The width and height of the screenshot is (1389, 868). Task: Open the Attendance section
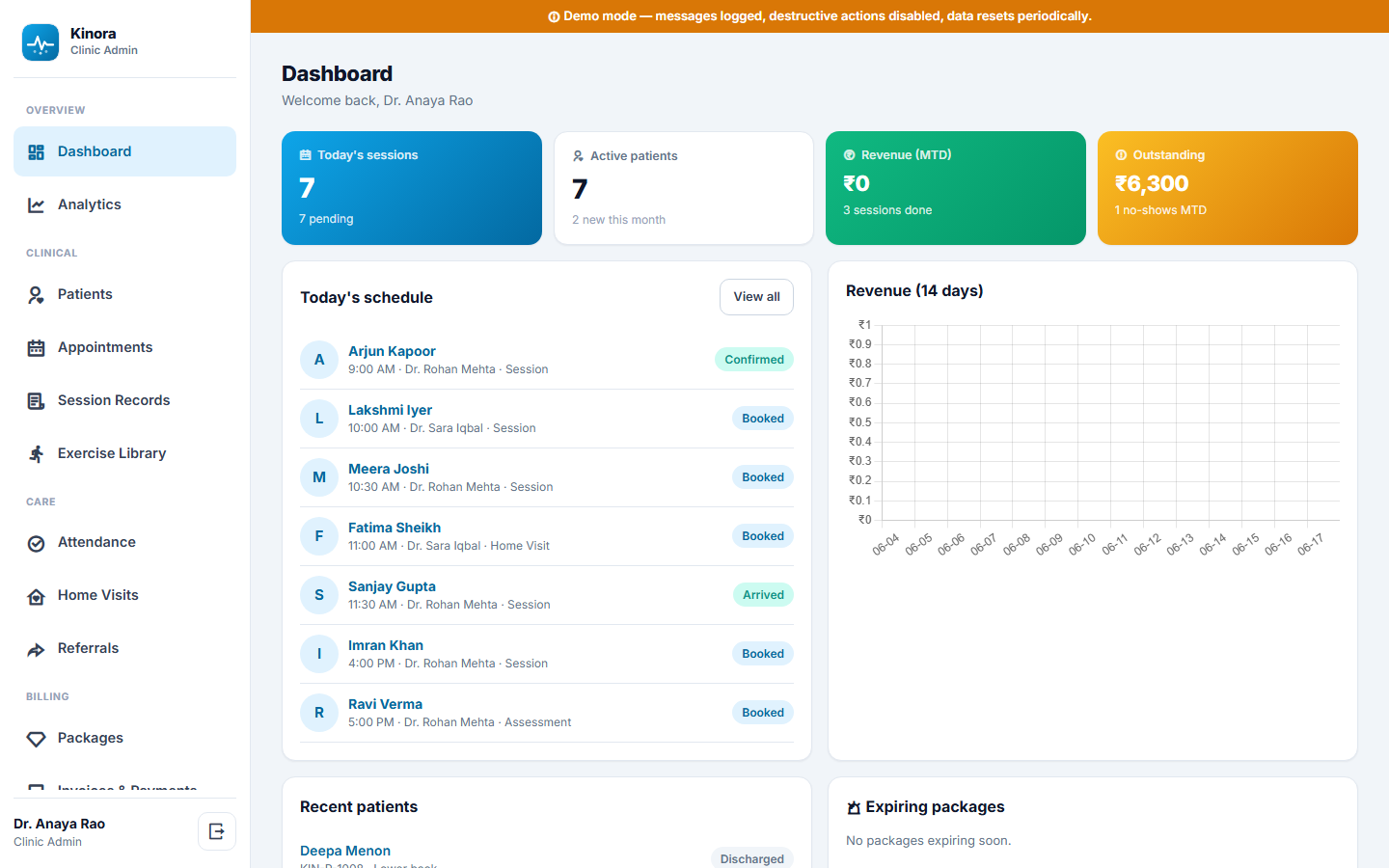click(124, 542)
